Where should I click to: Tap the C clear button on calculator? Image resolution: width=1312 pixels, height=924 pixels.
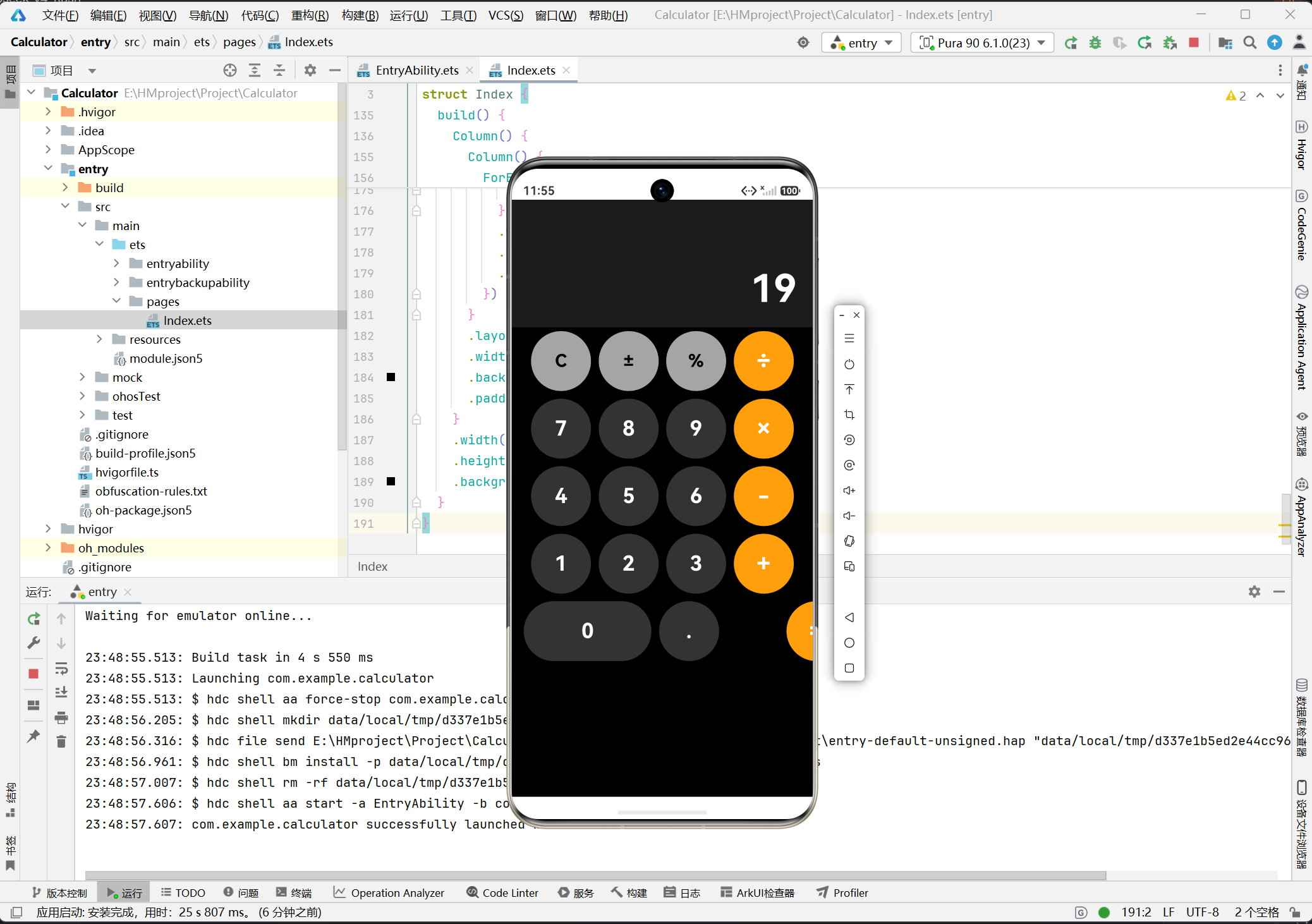pos(561,361)
